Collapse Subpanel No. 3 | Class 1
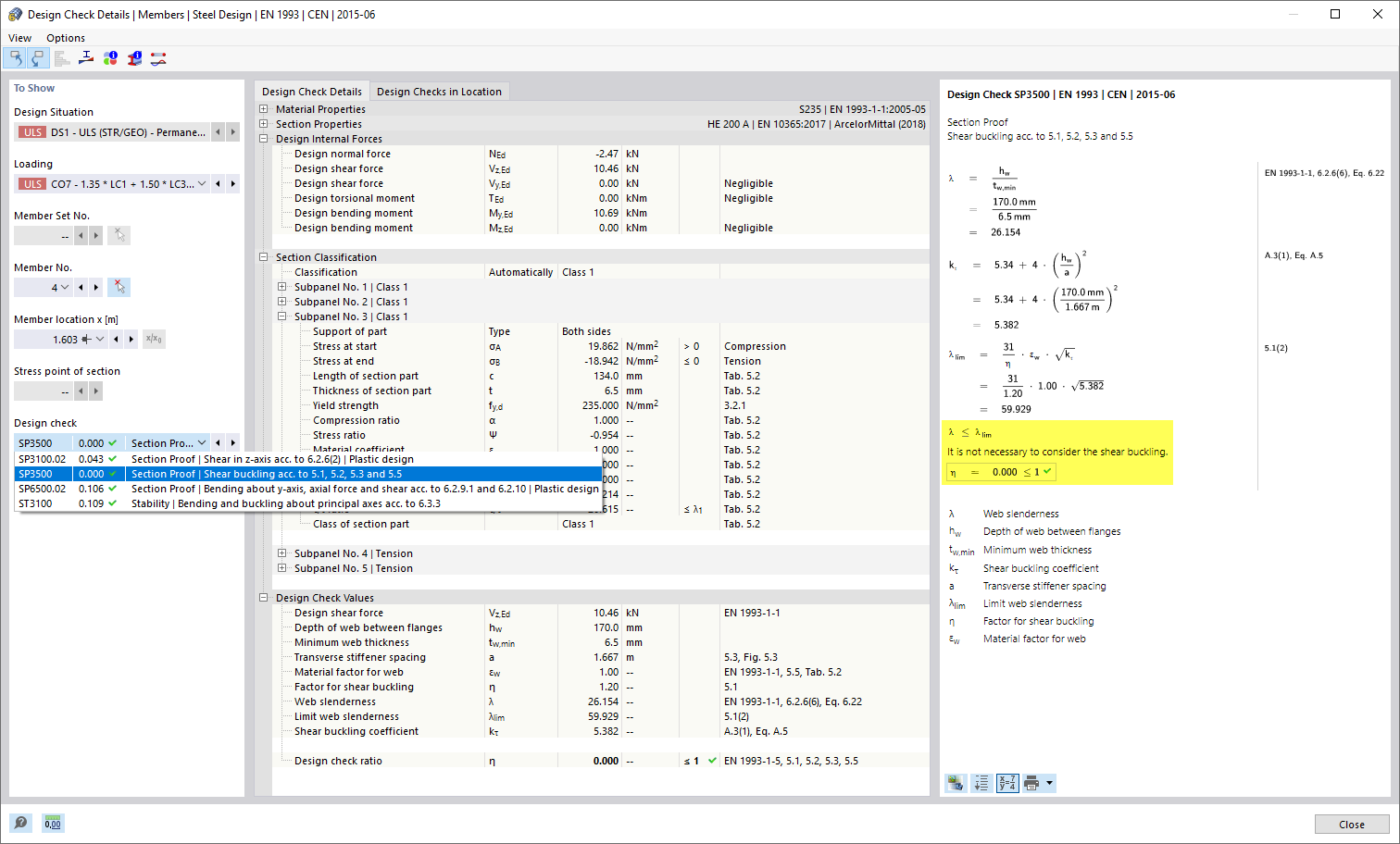Image resolution: width=1400 pixels, height=844 pixels. click(x=282, y=316)
